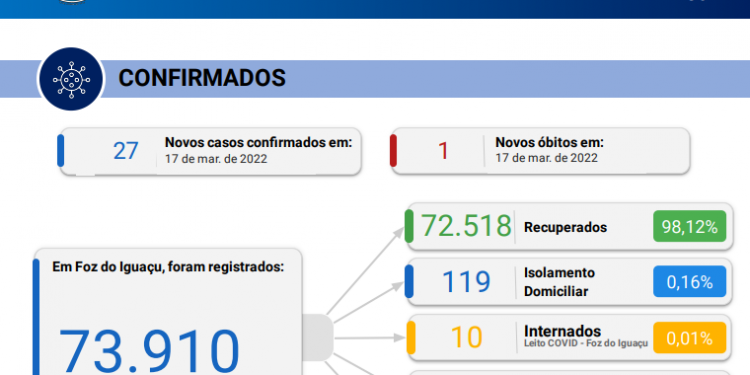Select the Isolamento Domiciliar label
Screen dimensions: 750x375
tap(560, 282)
